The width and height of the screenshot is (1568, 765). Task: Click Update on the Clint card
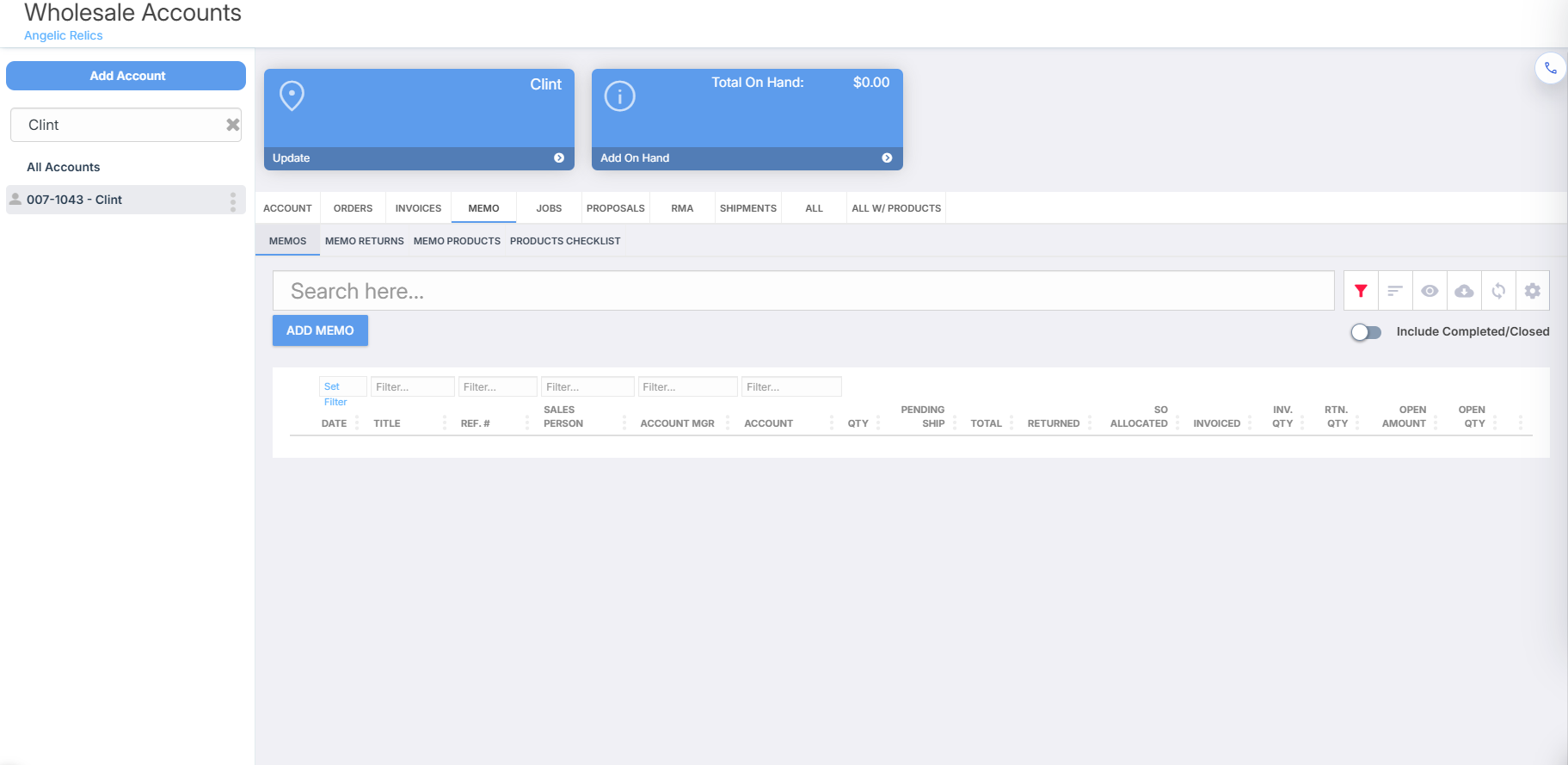point(291,158)
